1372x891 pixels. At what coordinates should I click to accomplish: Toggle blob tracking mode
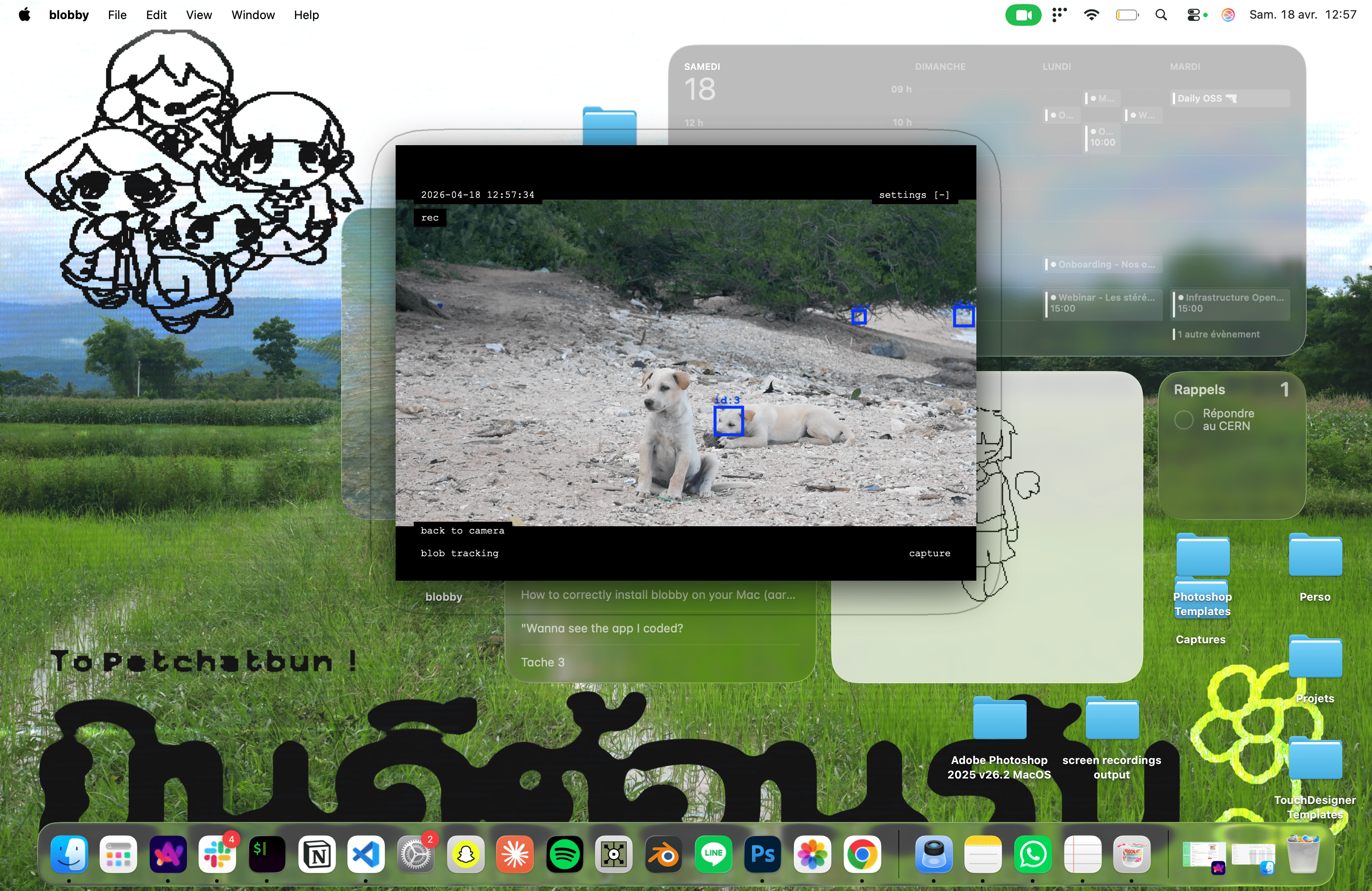coord(460,553)
